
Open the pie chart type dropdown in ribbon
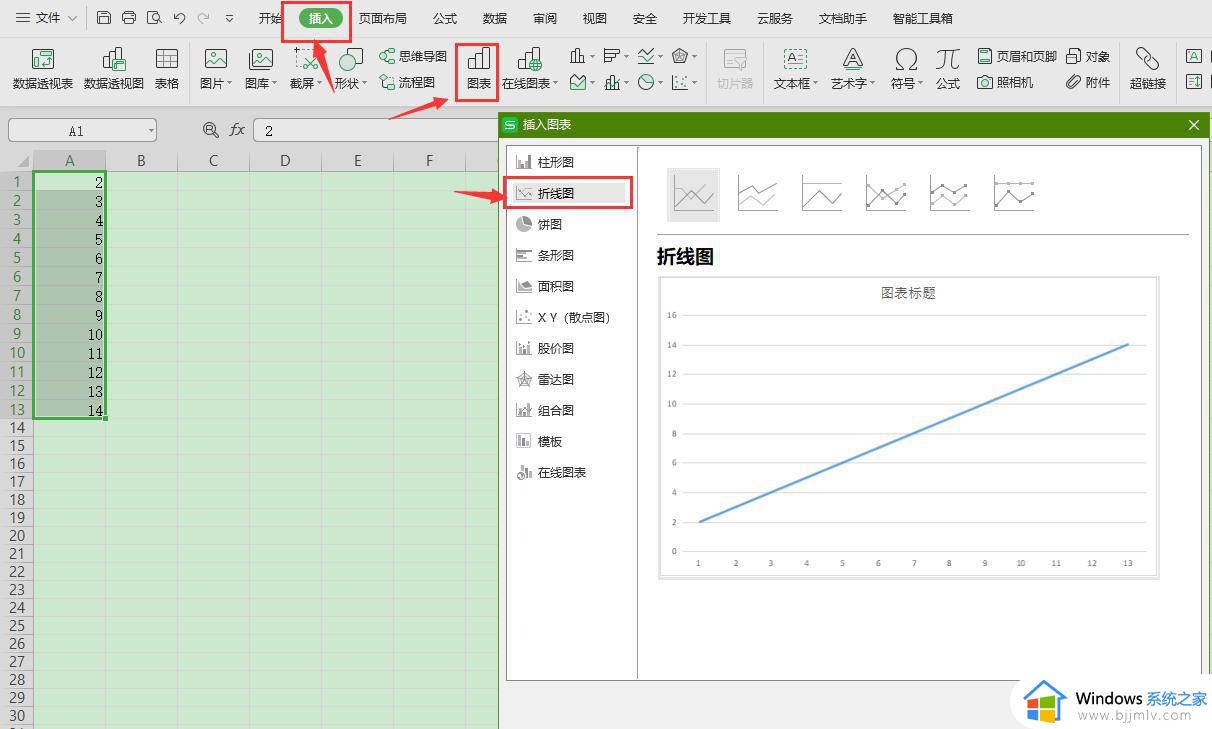[x=651, y=83]
